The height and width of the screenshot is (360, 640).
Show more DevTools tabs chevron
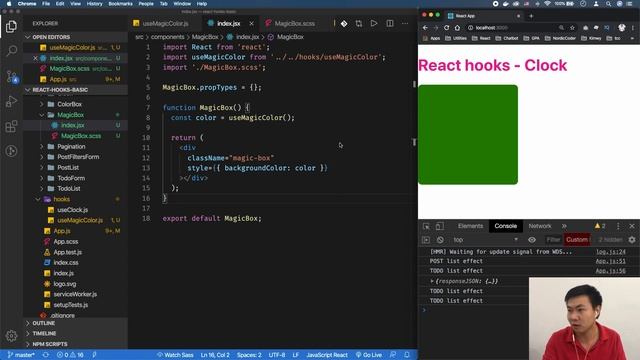(x=564, y=226)
